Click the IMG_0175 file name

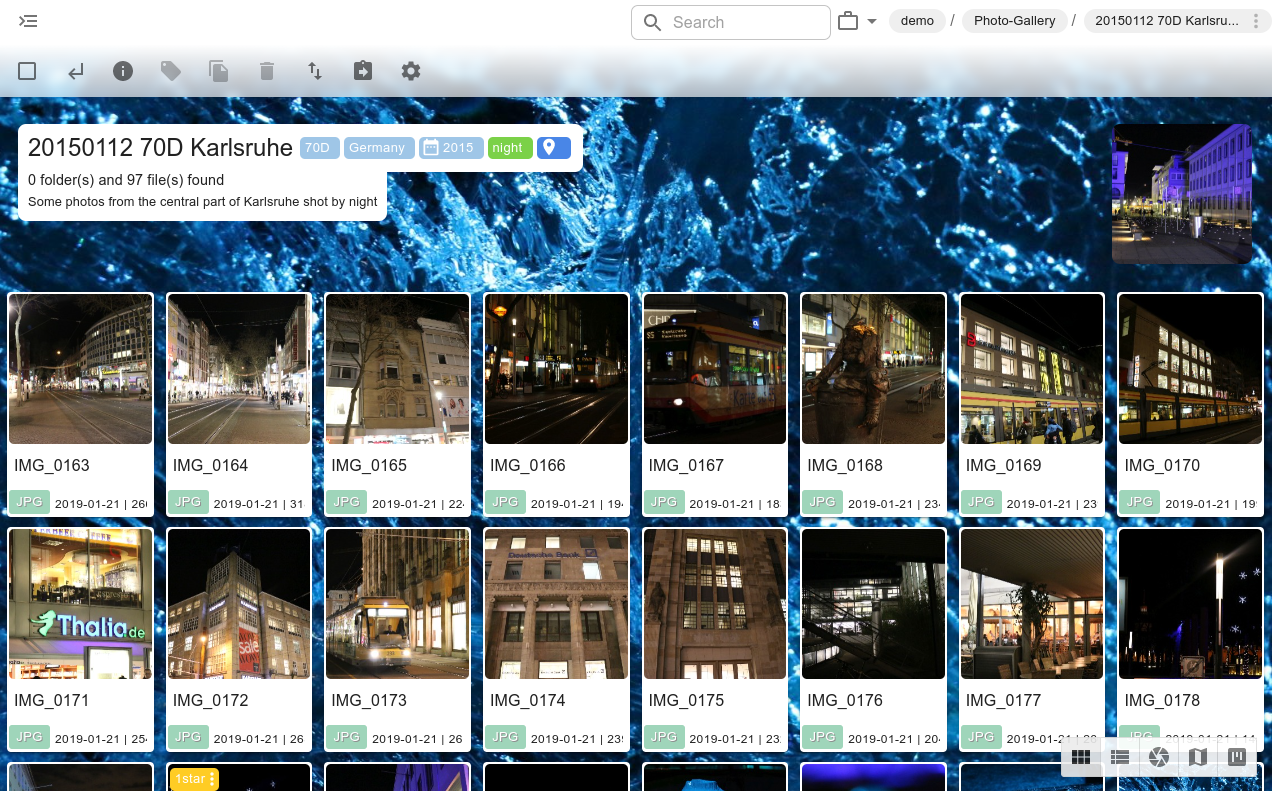(x=686, y=701)
